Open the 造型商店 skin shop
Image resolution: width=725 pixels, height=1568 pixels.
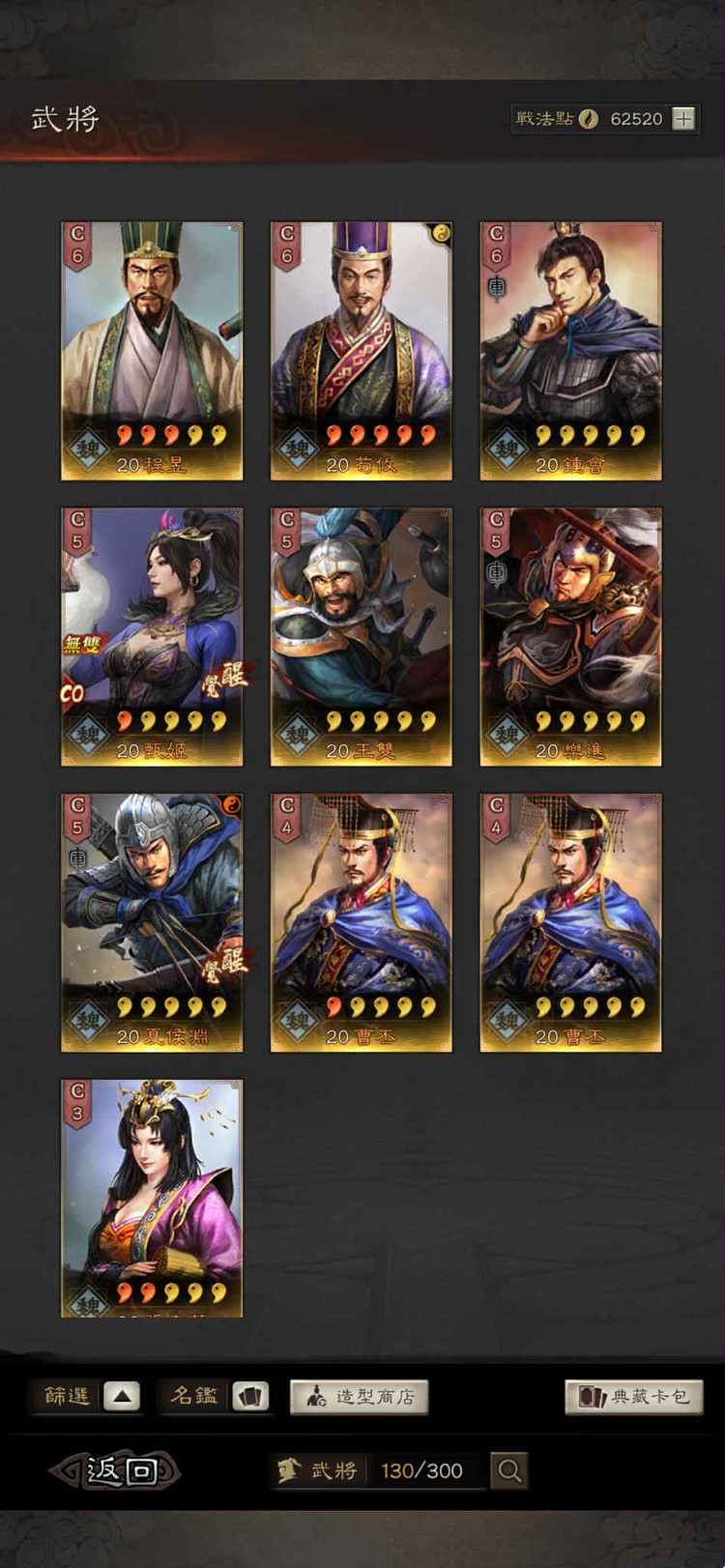(x=360, y=1397)
